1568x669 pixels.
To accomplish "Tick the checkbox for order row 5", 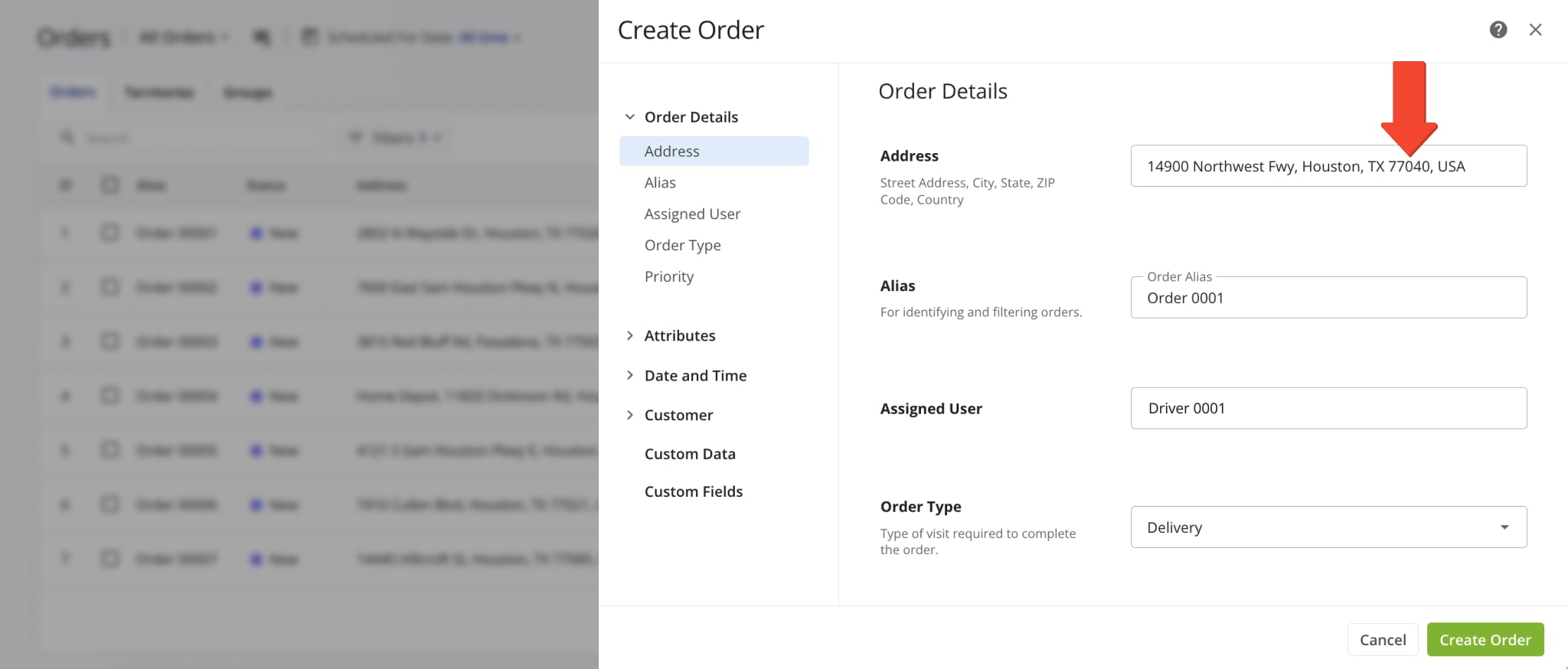I will 110,449.
